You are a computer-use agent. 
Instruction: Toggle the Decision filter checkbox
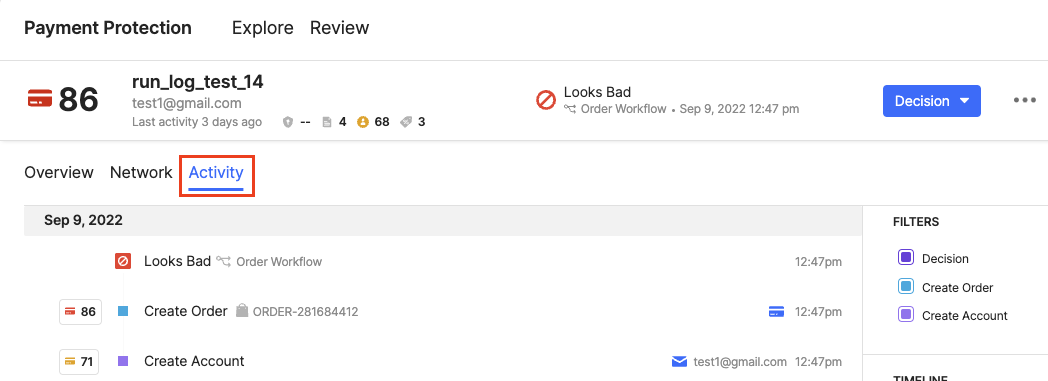click(906, 258)
